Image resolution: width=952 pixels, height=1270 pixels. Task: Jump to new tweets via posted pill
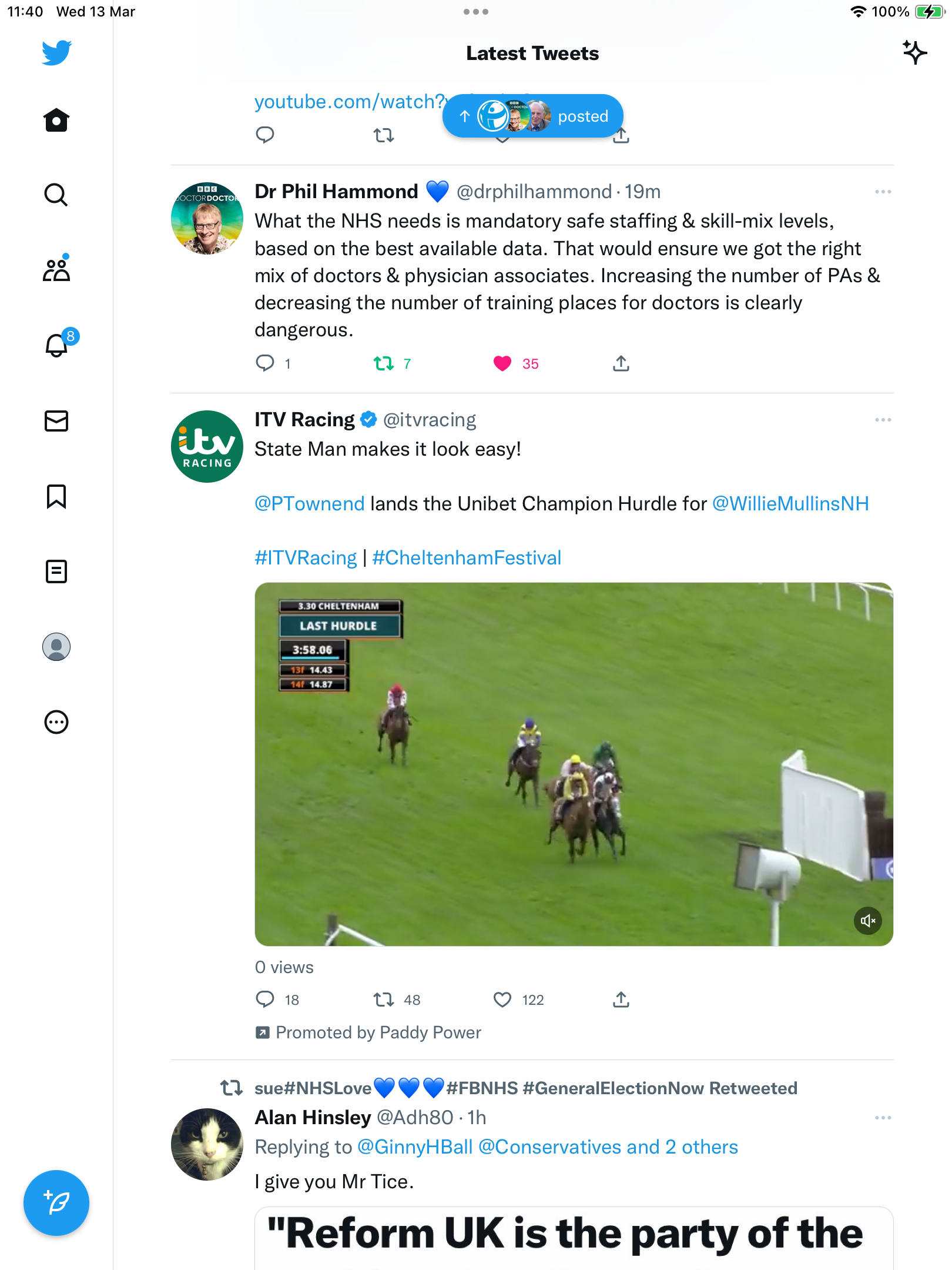[x=532, y=116]
